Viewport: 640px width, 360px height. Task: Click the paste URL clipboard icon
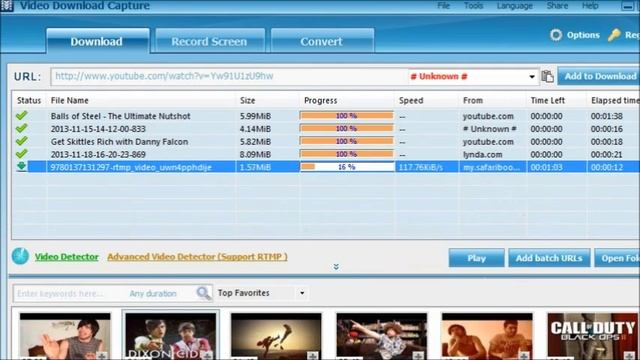[547, 76]
